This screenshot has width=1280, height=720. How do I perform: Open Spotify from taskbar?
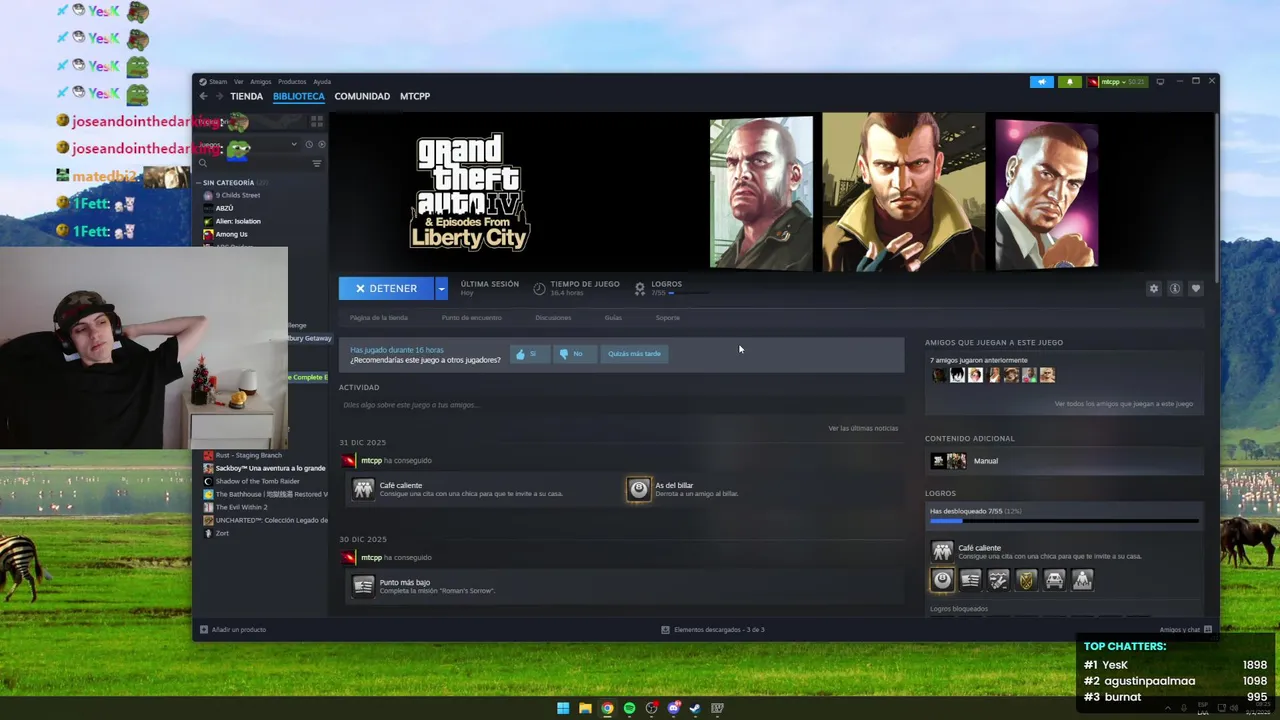tap(629, 708)
